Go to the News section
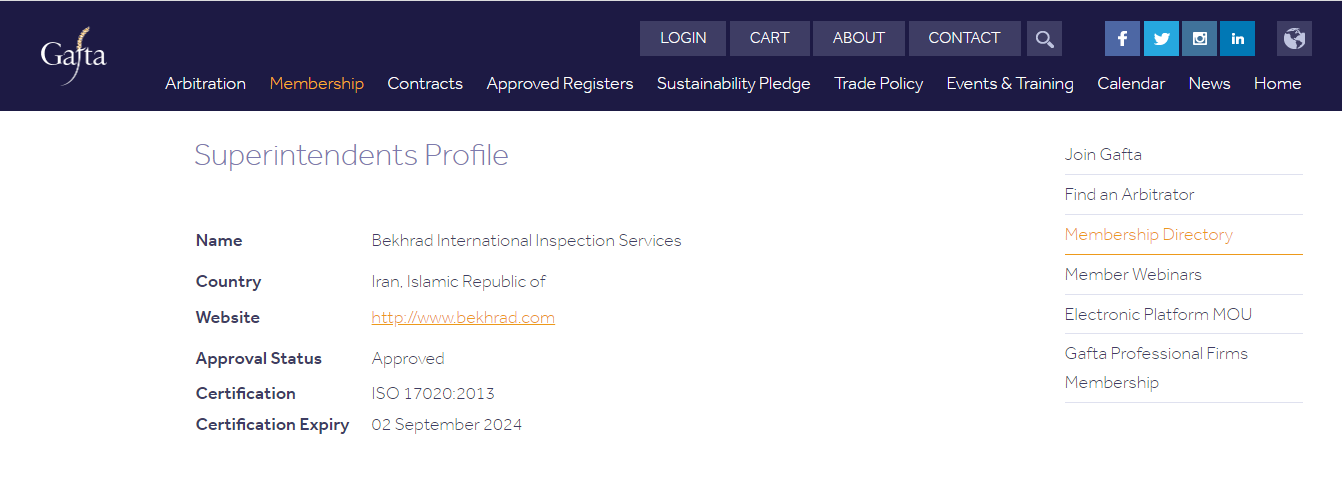 point(1209,84)
